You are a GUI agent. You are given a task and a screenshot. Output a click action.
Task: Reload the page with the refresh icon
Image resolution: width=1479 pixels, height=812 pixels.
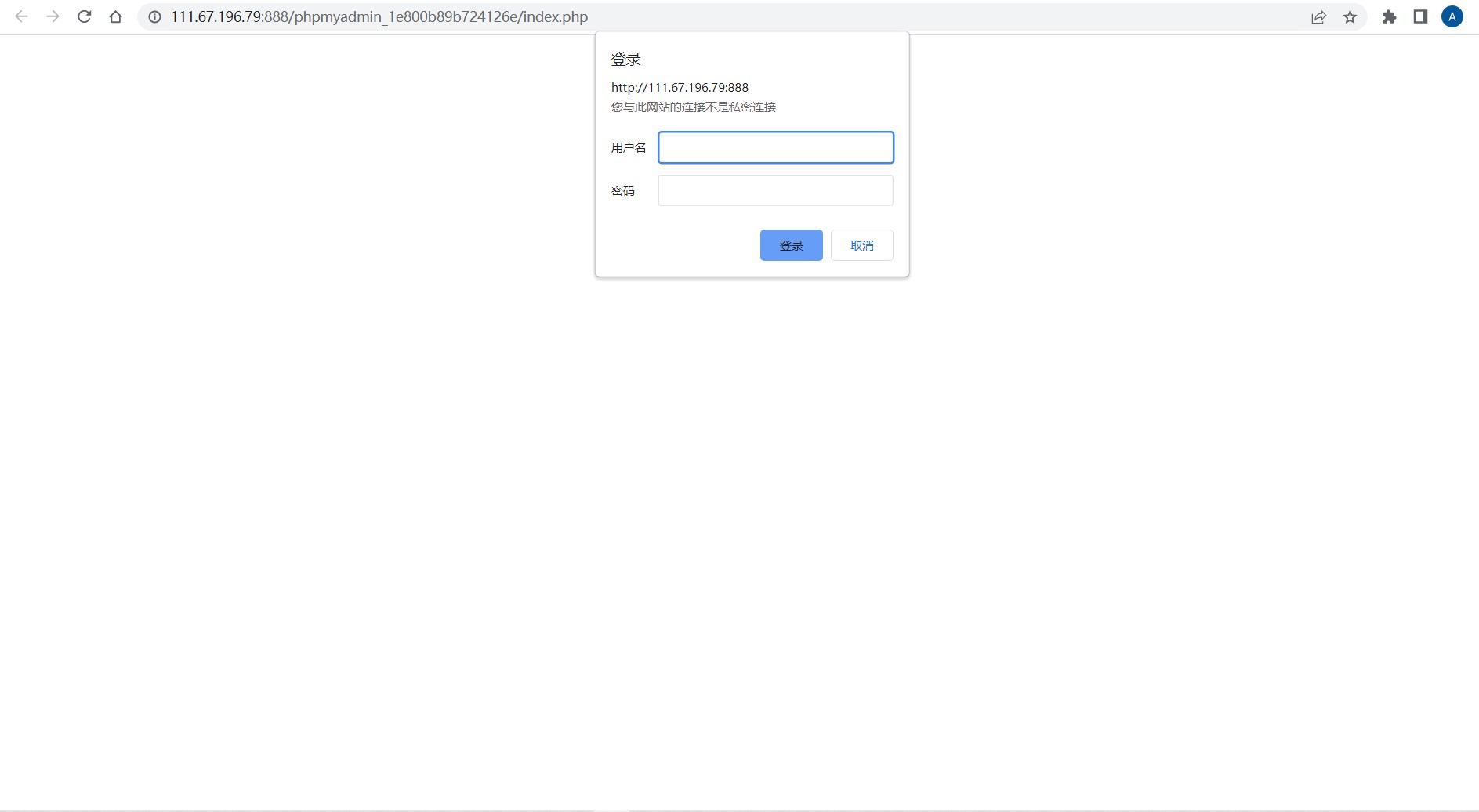[x=84, y=16]
